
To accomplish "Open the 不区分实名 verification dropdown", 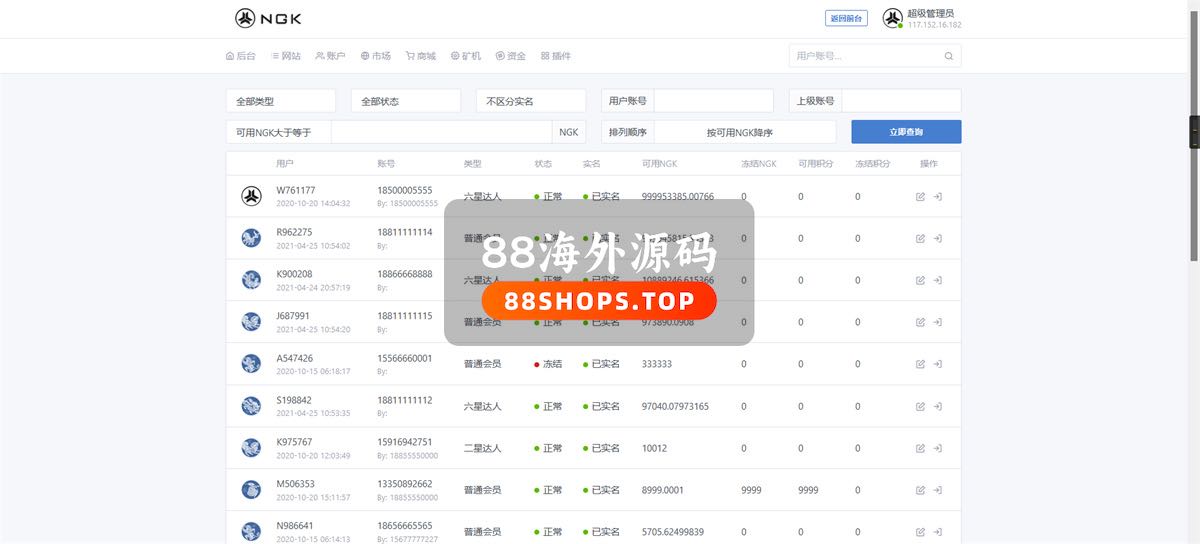I will [530, 101].
